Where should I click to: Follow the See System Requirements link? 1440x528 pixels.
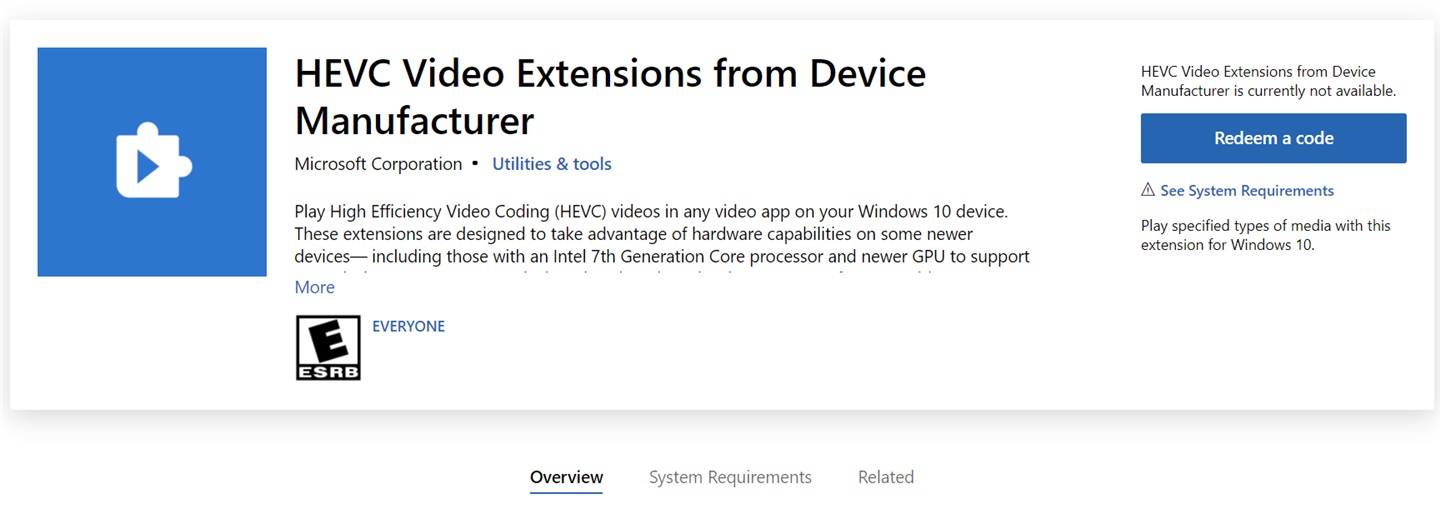click(1246, 191)
